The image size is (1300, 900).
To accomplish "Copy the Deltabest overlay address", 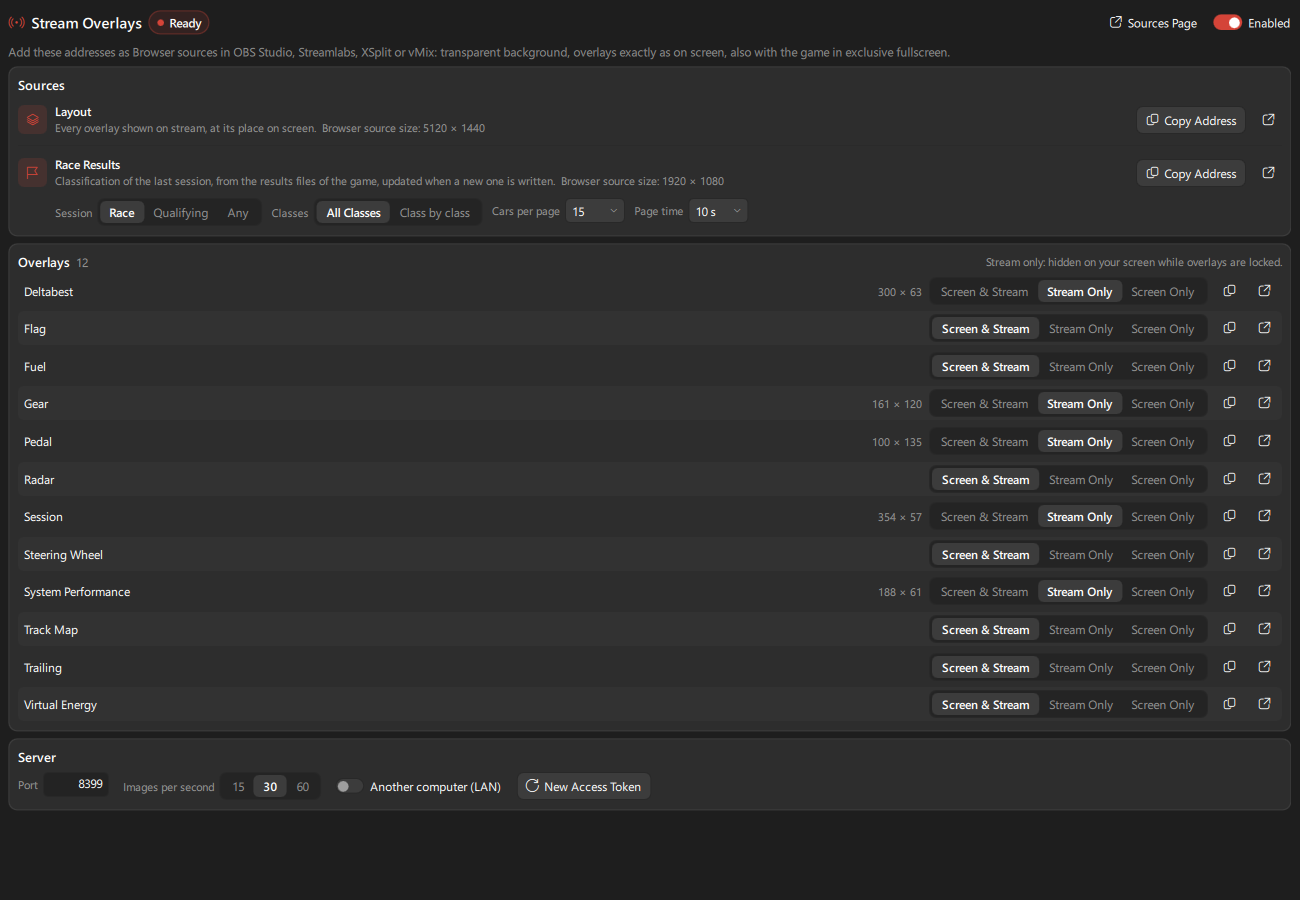I will click(x=1230, y=291).
